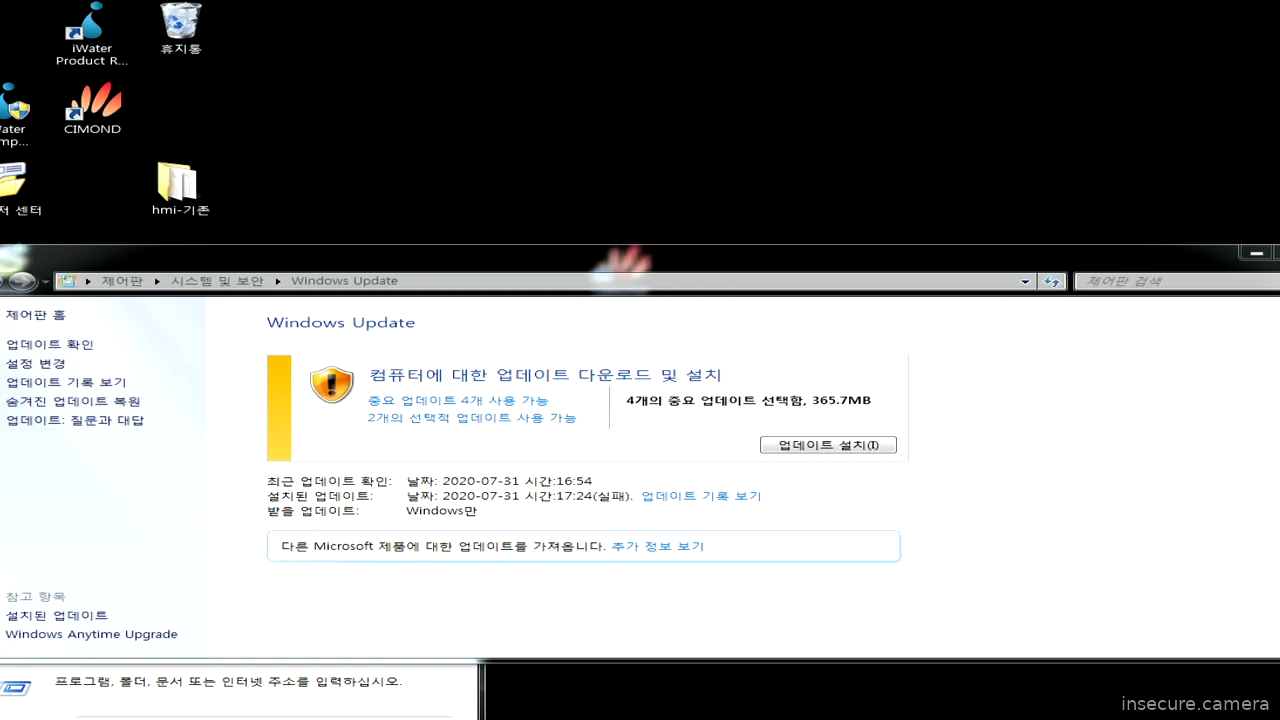Image resolution: width=1280 pixels, height=720 pixels.
Task: Click the Control Panel icon in the breadcrumb bar
Action: [x=68, y=281]
